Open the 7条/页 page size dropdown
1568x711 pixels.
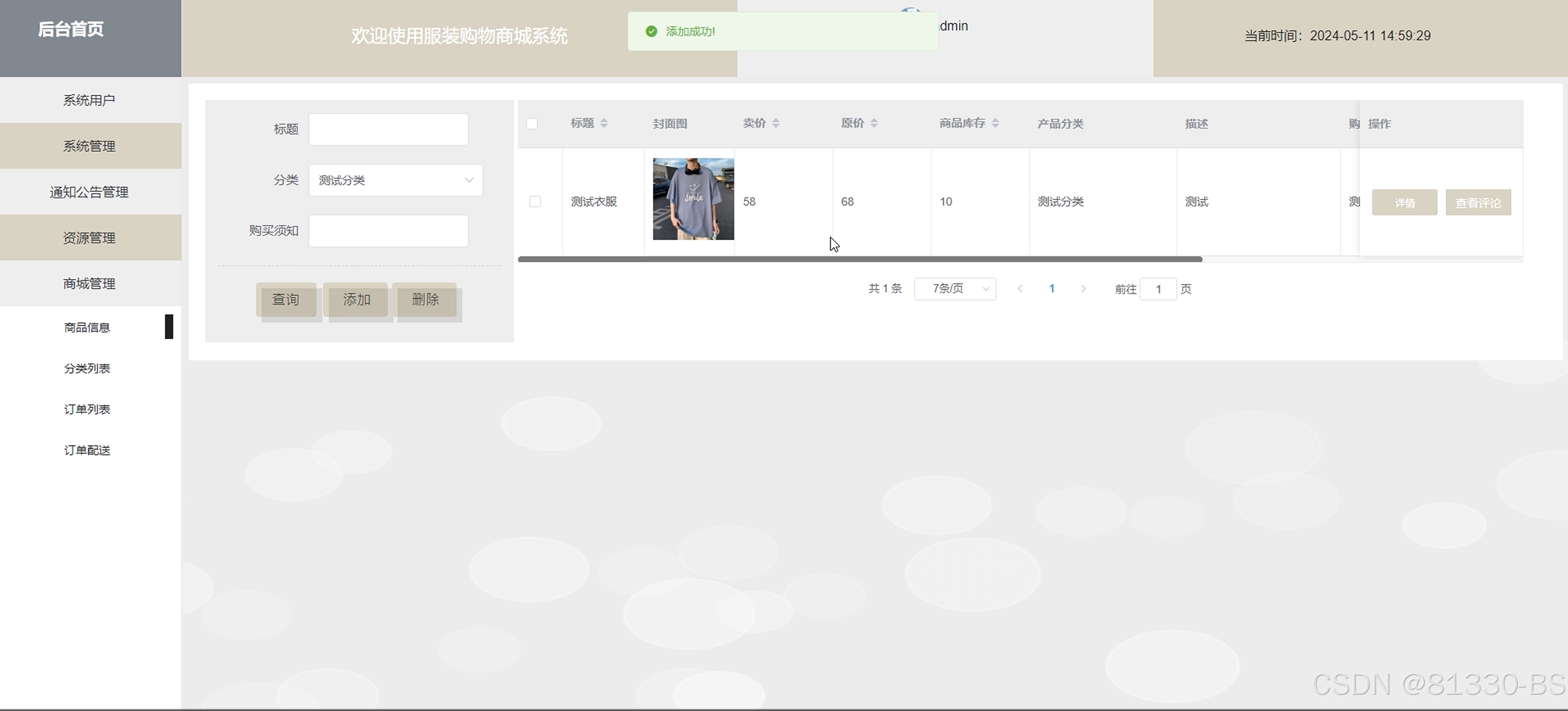coord(954,289)
